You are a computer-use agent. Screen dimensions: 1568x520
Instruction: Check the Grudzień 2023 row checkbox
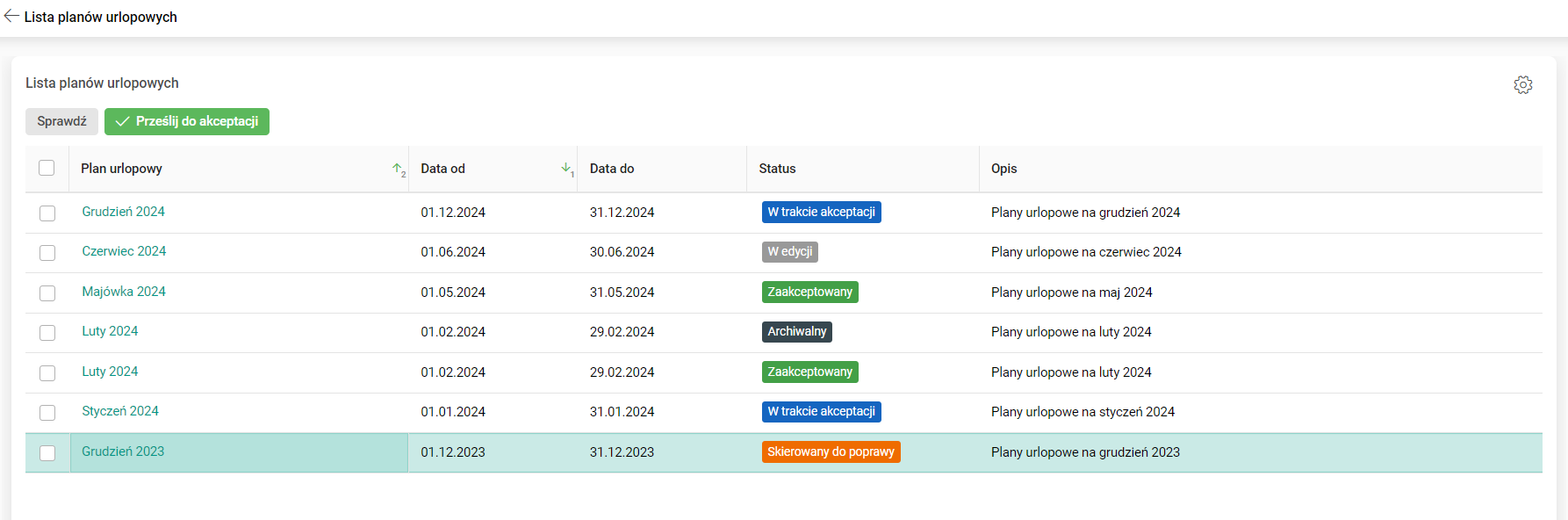tap(47, 452)
